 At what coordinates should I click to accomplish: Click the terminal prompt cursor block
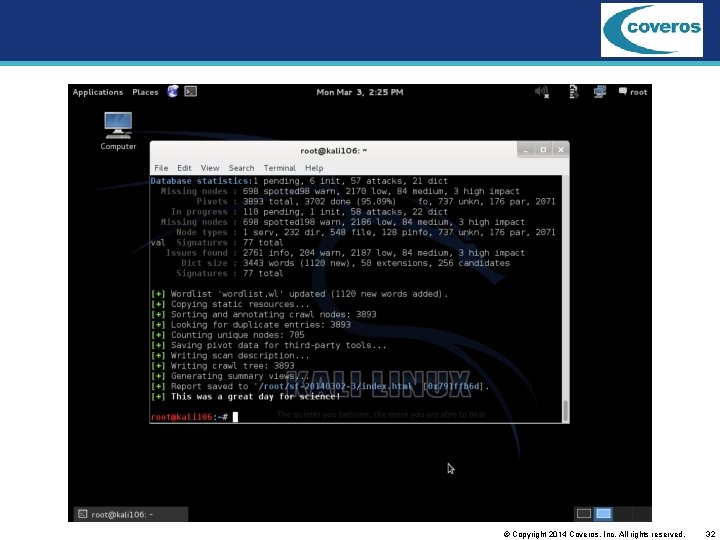235,417
